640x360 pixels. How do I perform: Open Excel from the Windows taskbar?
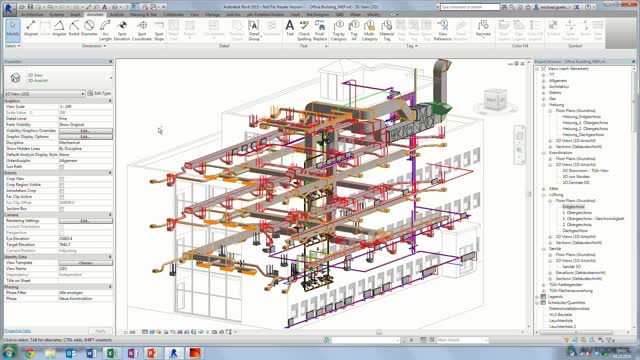[111, 353]
